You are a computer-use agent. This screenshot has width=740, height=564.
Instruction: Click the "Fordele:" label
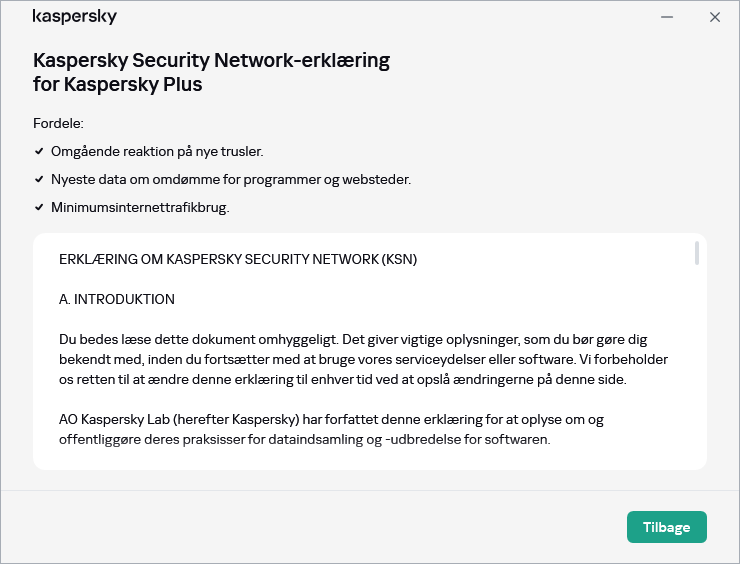coord(58,123)
